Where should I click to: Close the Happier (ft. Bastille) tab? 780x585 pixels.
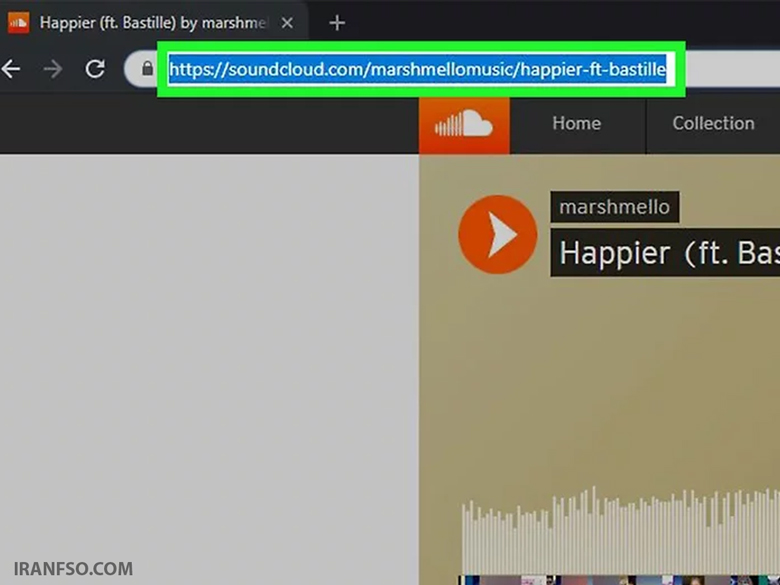coord(287,23)
